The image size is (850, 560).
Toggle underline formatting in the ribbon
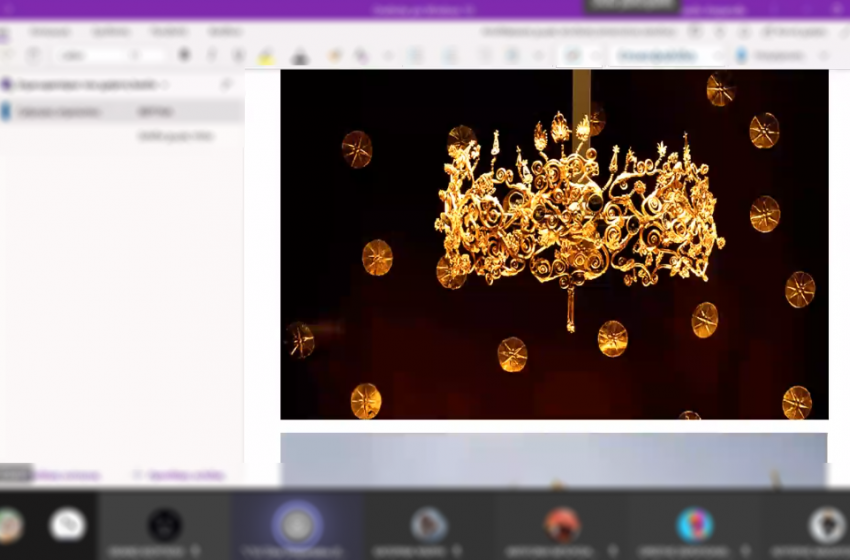point(238,55)
